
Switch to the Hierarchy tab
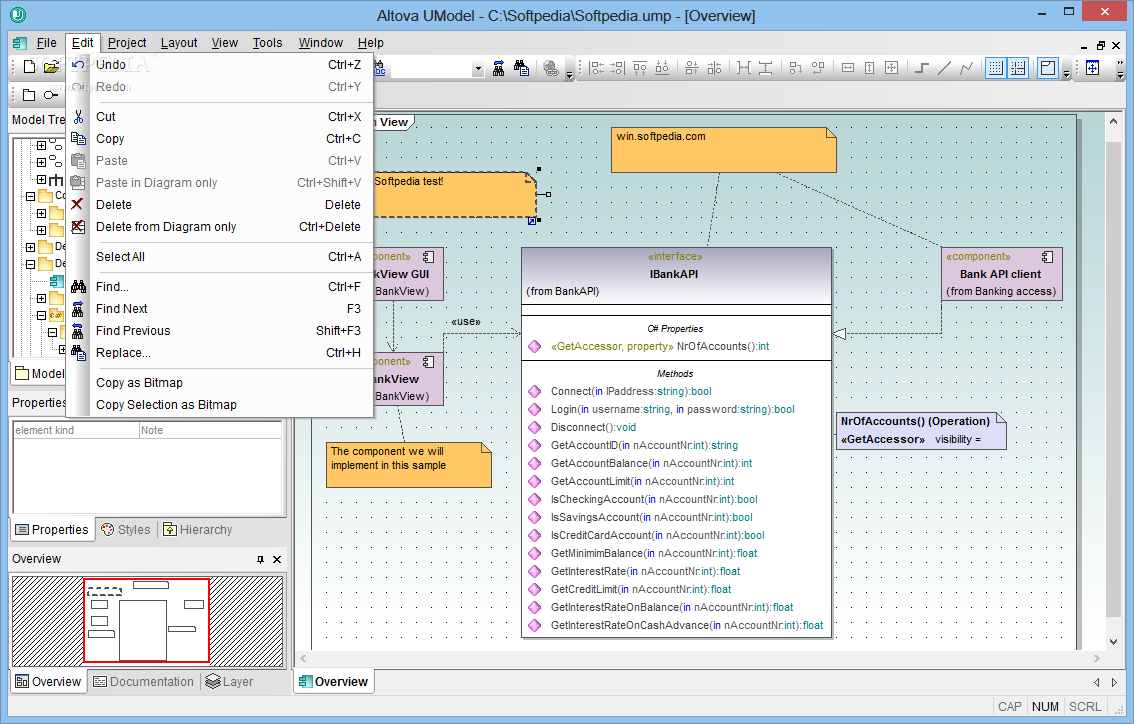[197, 529]
